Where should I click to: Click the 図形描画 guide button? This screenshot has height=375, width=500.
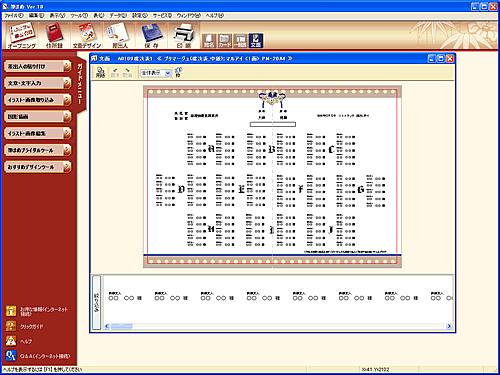pyautogui.click(x=38, y=117)
